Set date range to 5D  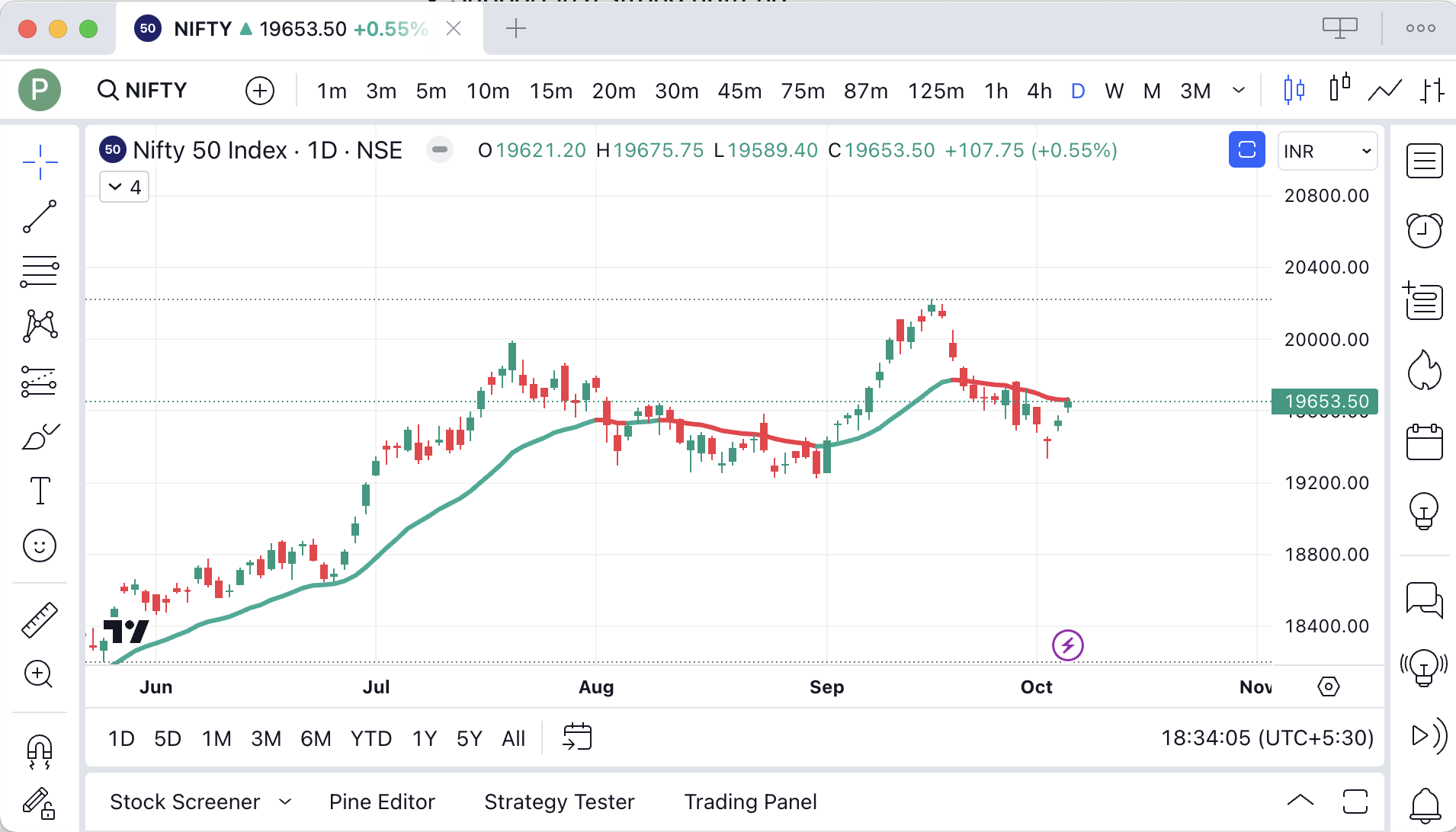[x=168, y=738]
